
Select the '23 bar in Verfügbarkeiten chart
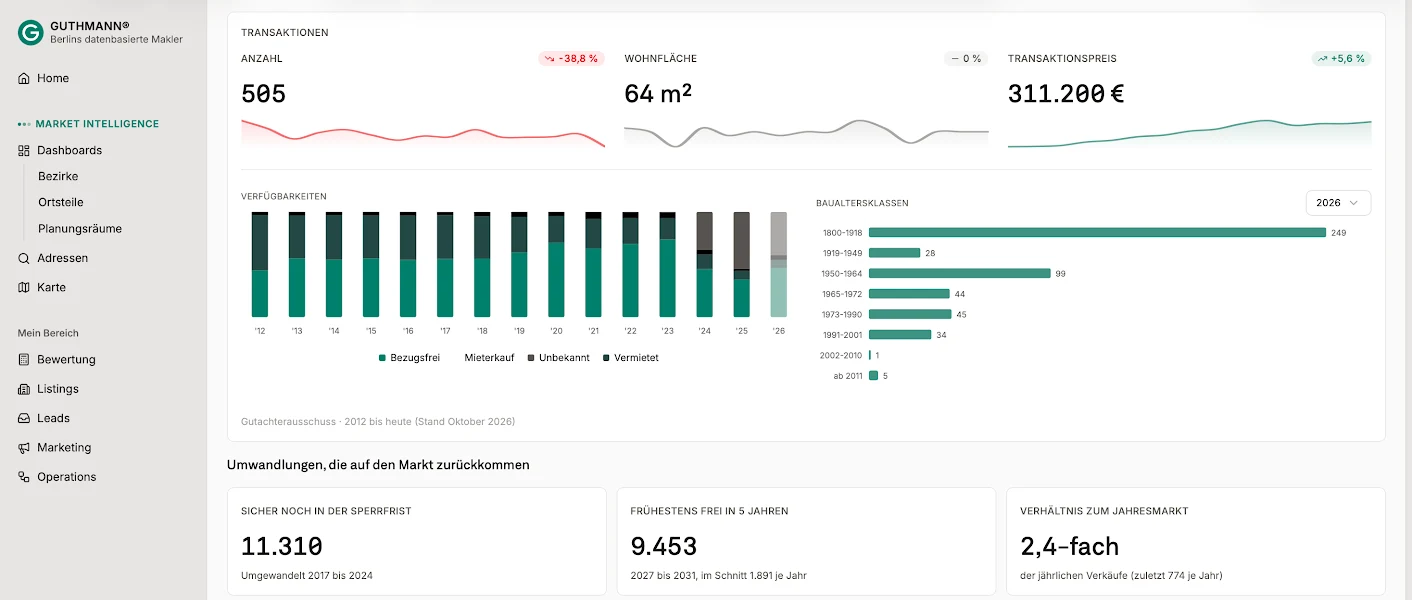(667, 264)
